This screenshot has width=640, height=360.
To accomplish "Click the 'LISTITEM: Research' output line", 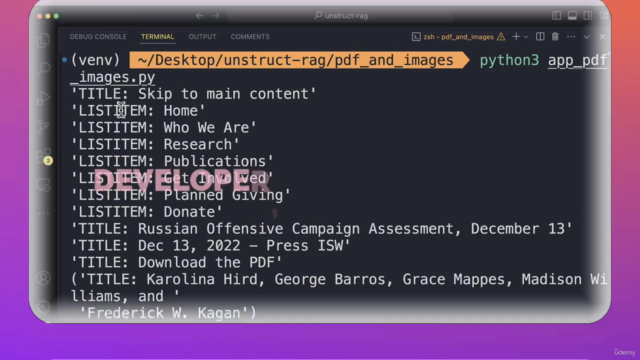I will point(155,144).
